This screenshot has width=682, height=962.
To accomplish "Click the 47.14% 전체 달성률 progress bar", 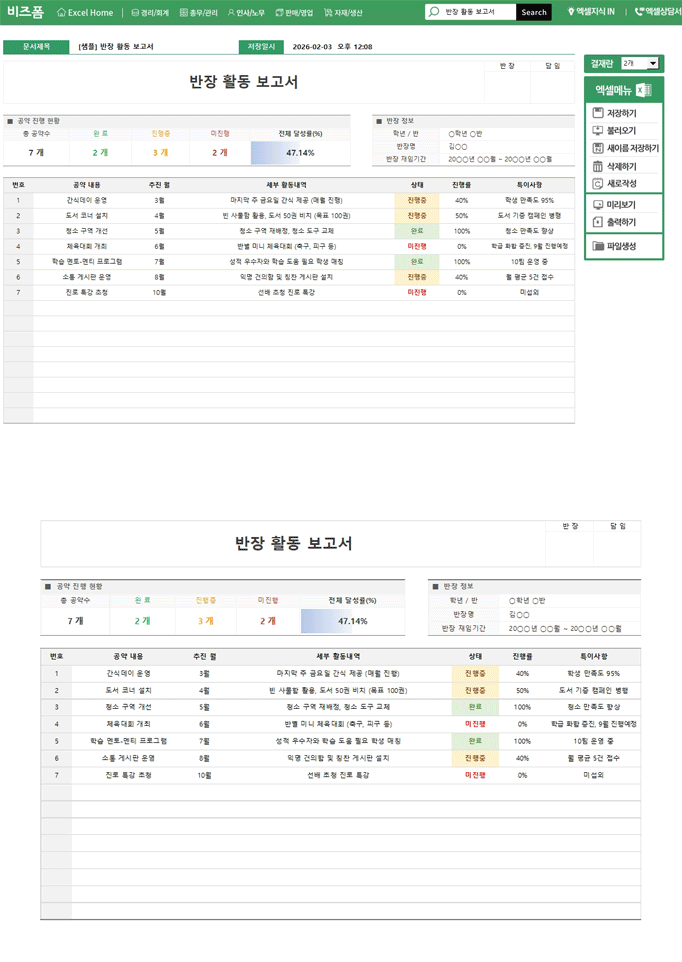I will pyautogui.click(x=299, y=153).
